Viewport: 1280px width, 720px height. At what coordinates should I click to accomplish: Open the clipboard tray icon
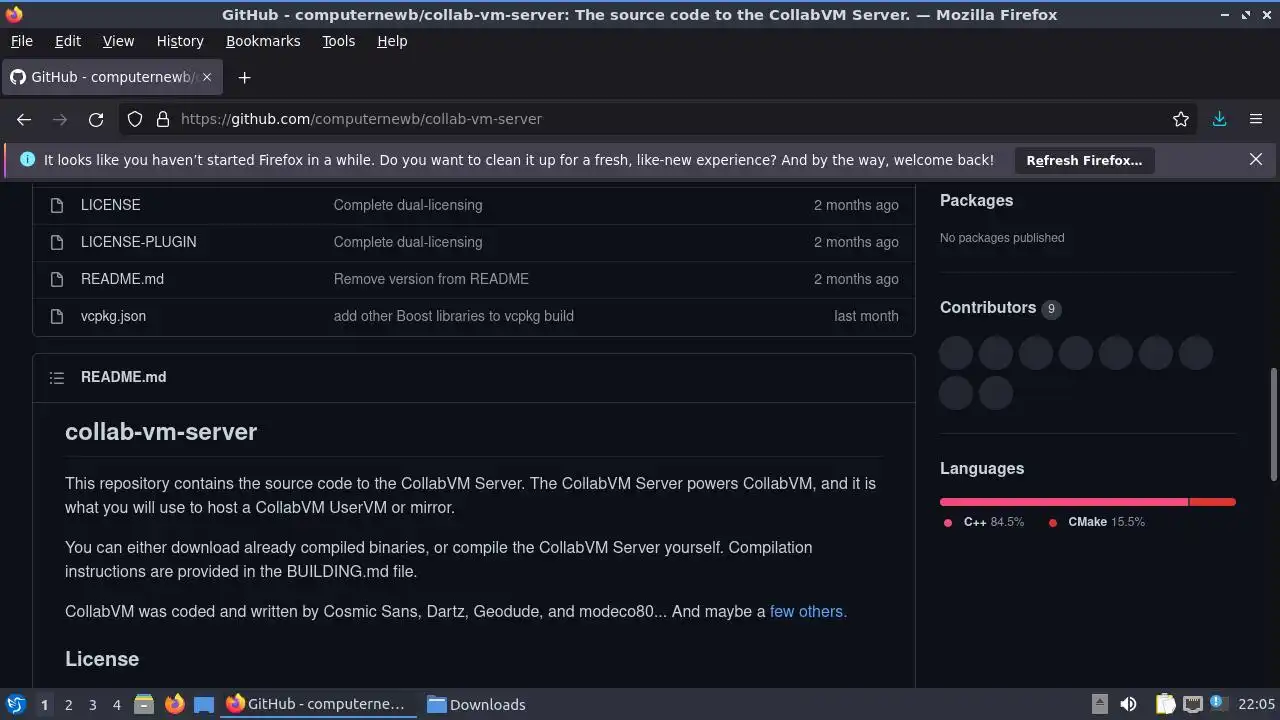pos(1165,704)
